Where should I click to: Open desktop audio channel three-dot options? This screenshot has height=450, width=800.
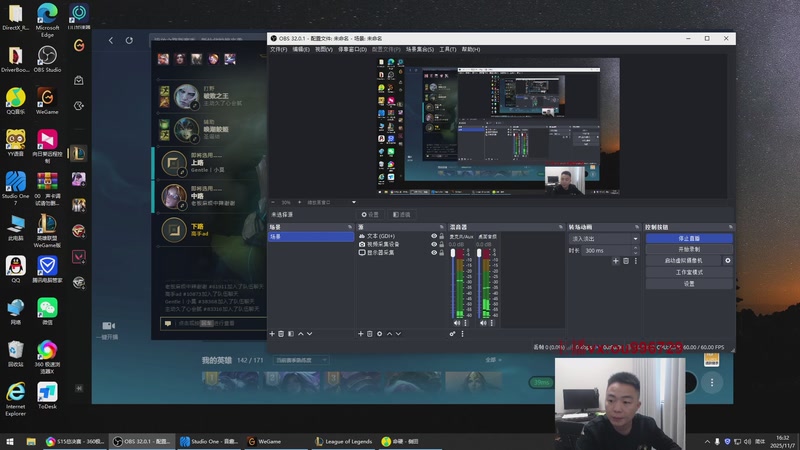coord(492,322)
